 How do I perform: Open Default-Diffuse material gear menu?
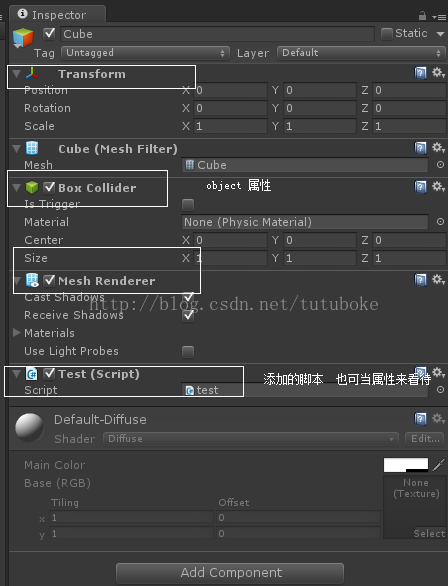tap(438, 419)
